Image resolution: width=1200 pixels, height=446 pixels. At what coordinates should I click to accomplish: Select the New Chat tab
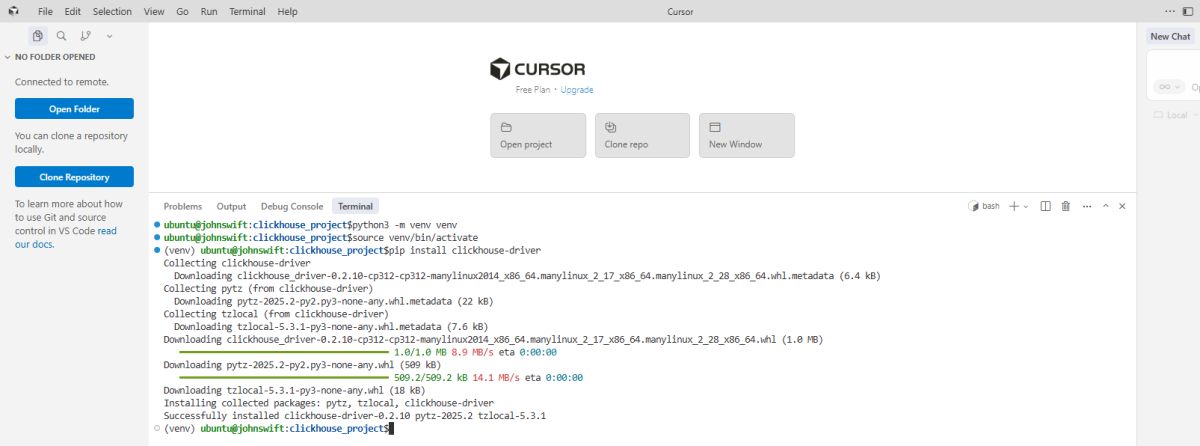click(x=1170, y=36)
